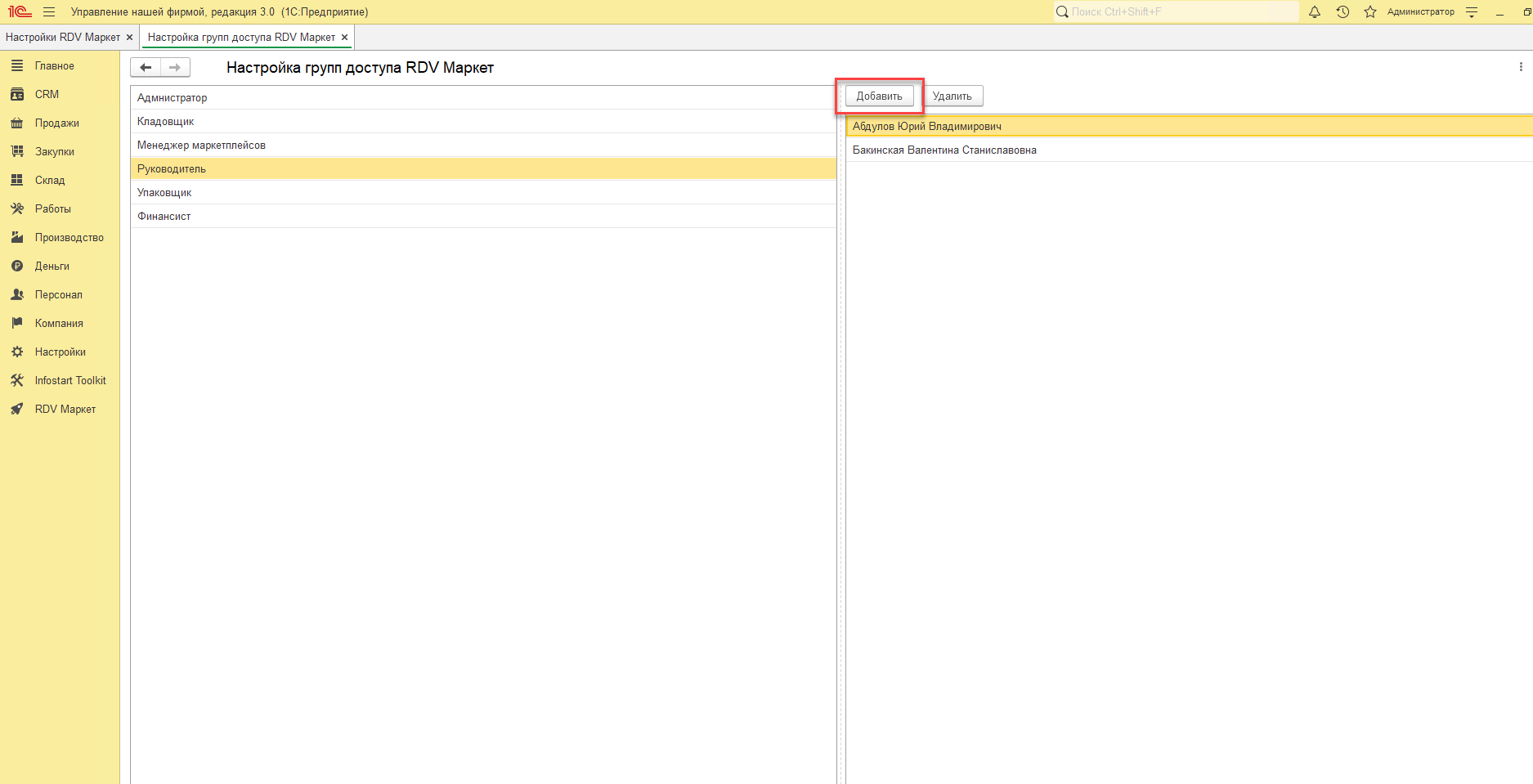Open the history clock icon
The width and height of the screenshot is (1533, 784).
pos(1342,11)
